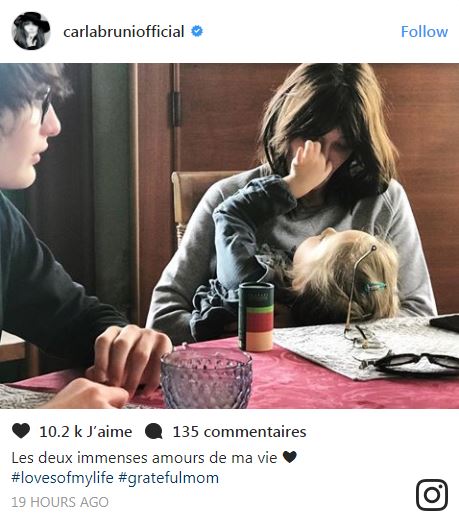This screenshot has height=518, width=459.
Task: View the 135 commentaires link
Action: click(x=239, y=432)
